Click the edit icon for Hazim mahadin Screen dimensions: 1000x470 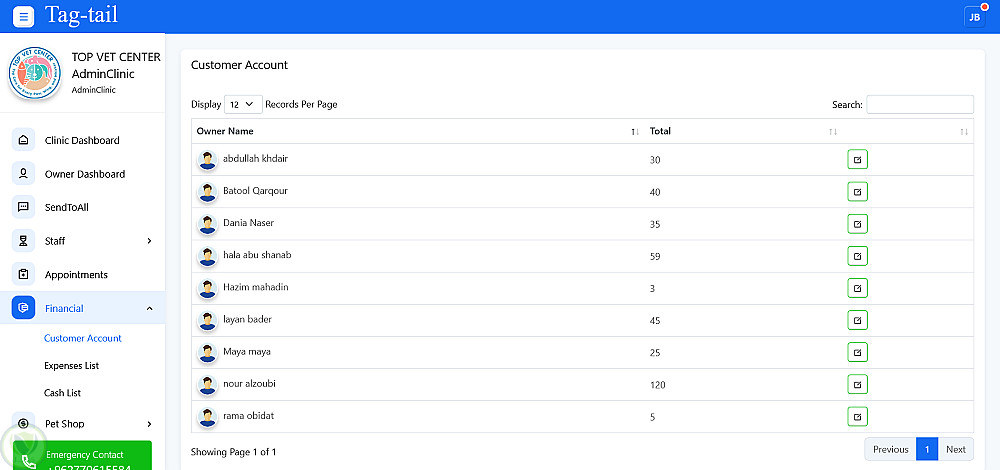(857, 288)
